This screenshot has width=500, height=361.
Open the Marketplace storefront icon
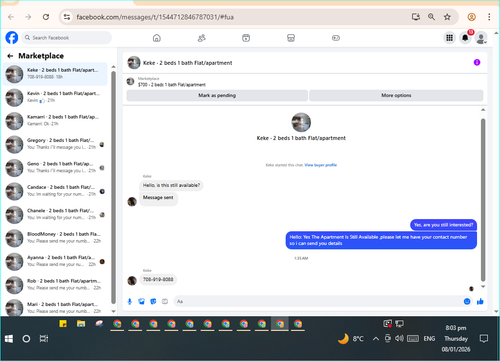[291, 38]
